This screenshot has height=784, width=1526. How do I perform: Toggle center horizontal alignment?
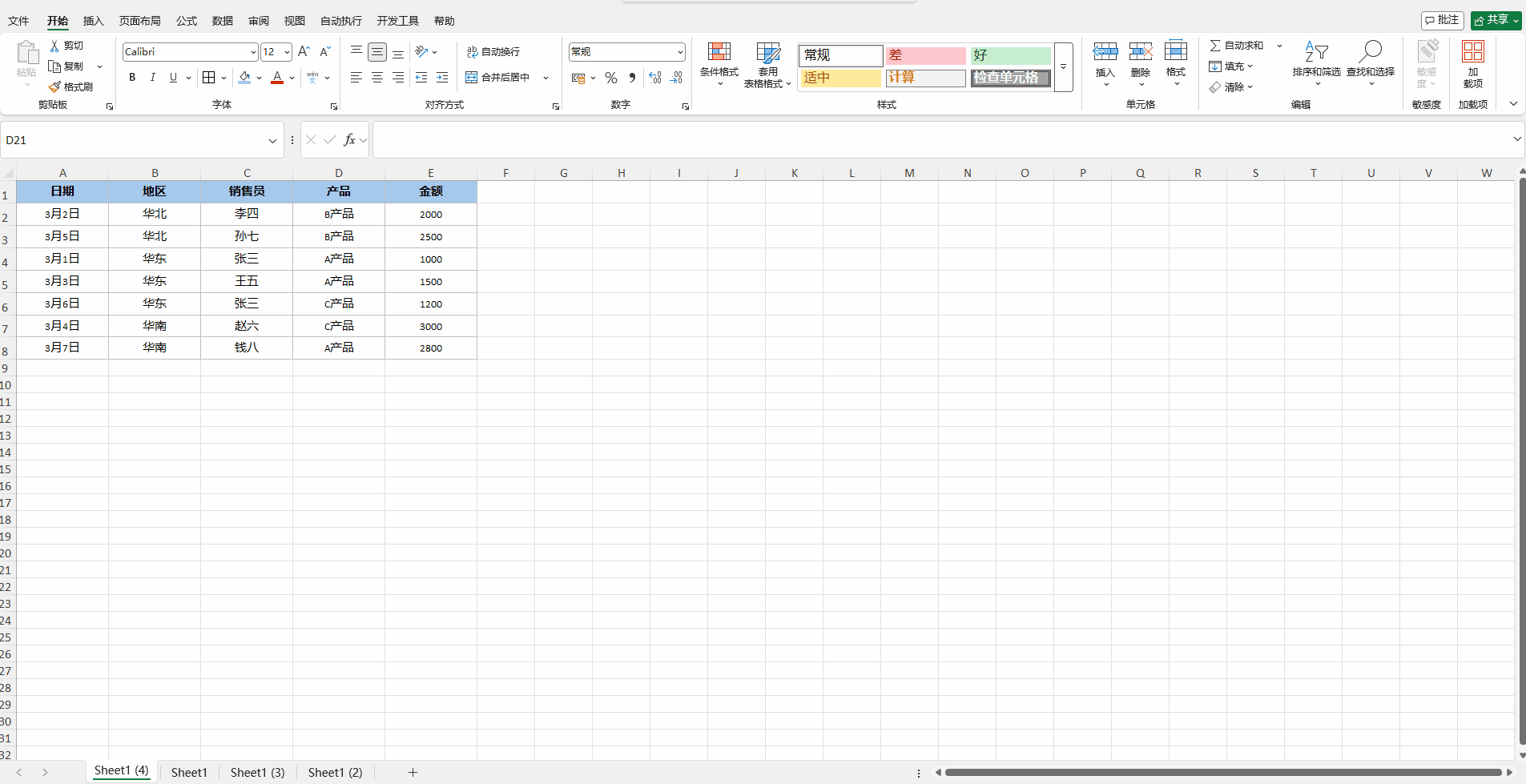377,78
